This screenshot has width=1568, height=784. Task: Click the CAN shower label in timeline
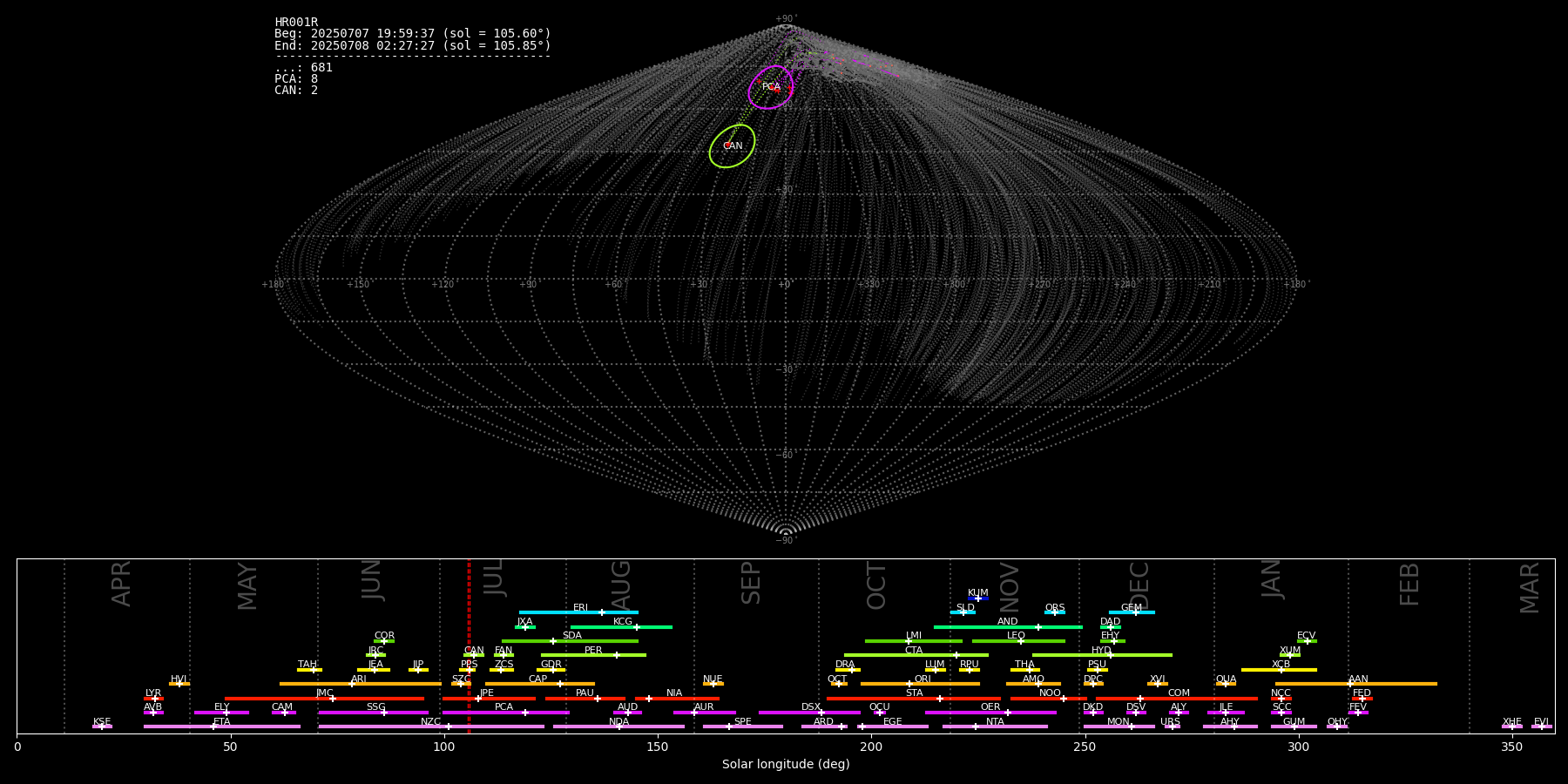click(x=474, y=651)
